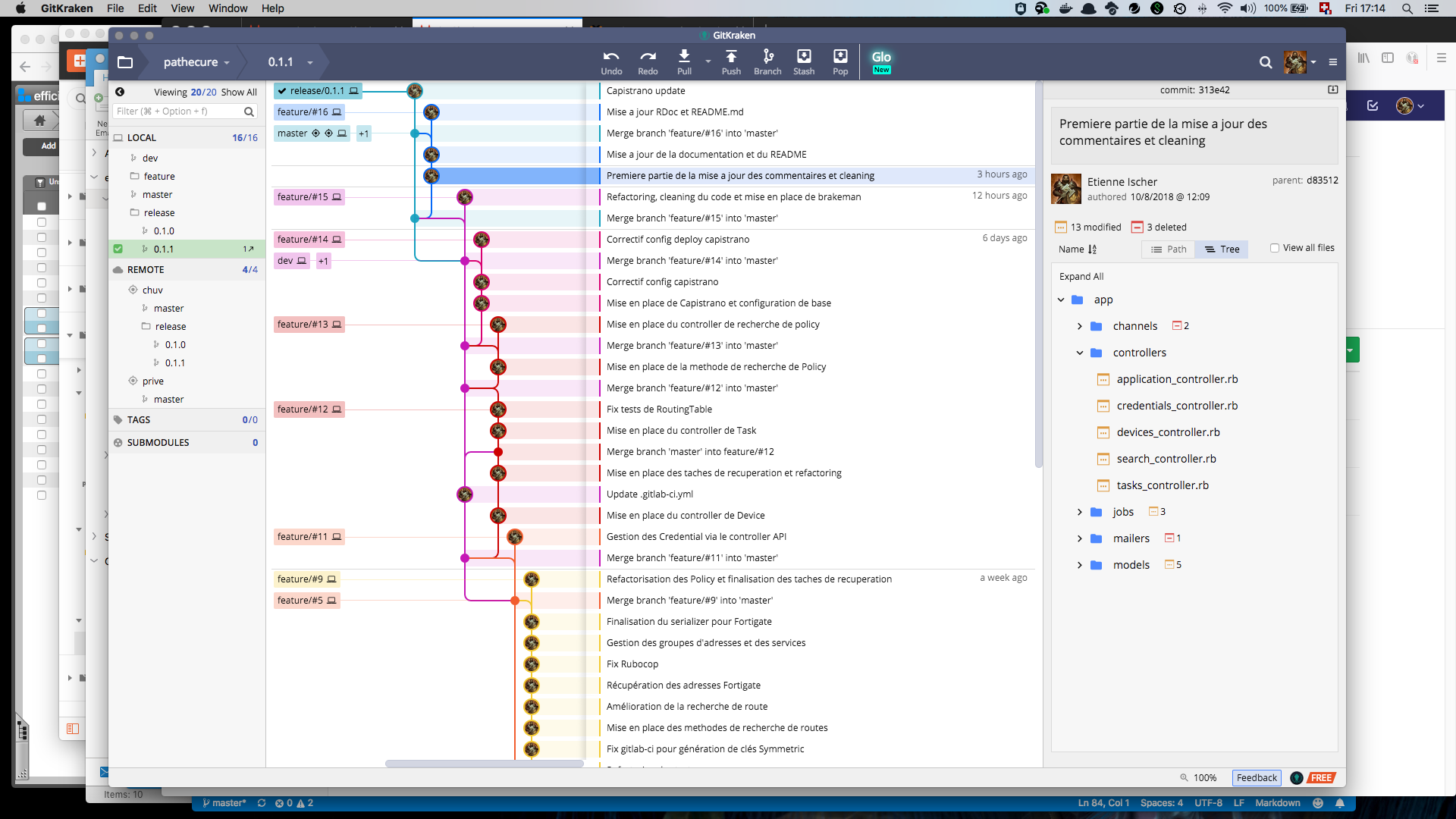Viewport: 1456px width, 819px height.
Task: Enable the View all files checkbox
Action: (x=1275, y=248)
